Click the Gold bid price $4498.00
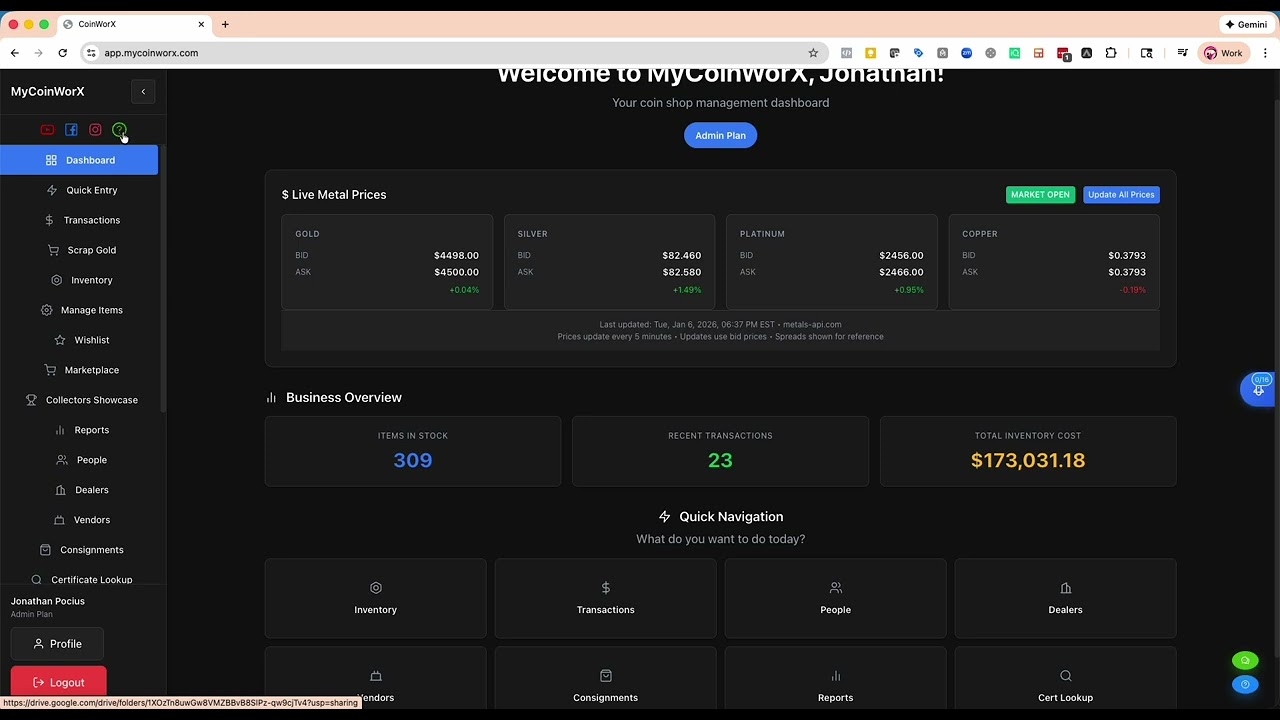This screenshot has height=720, width=1280. tap(456, 256)
